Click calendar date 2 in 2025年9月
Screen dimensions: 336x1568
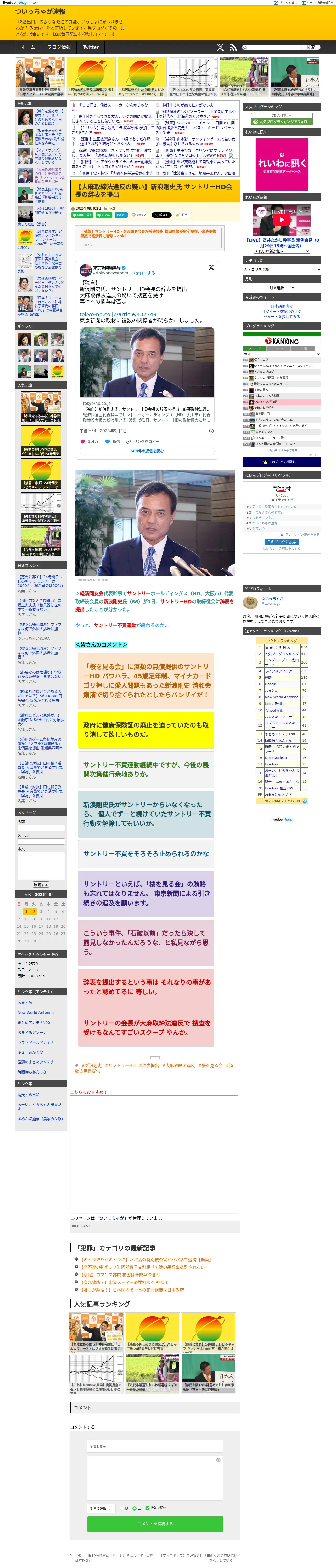pyautogui.click(x=33, y=911)
